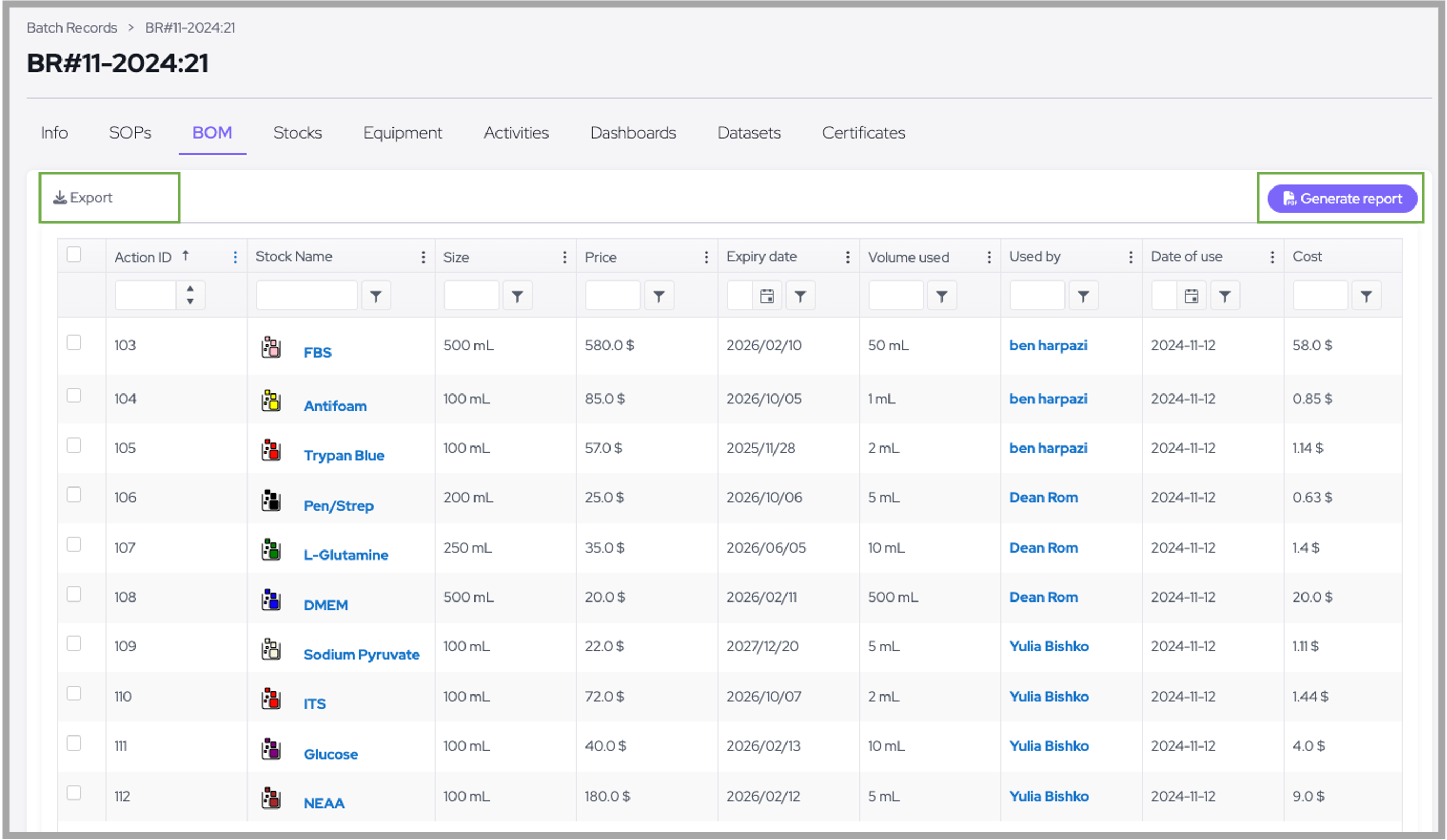Click the FBS stock bottle icon
This screenshot has height=840, width=1447.
pos(271,347)
